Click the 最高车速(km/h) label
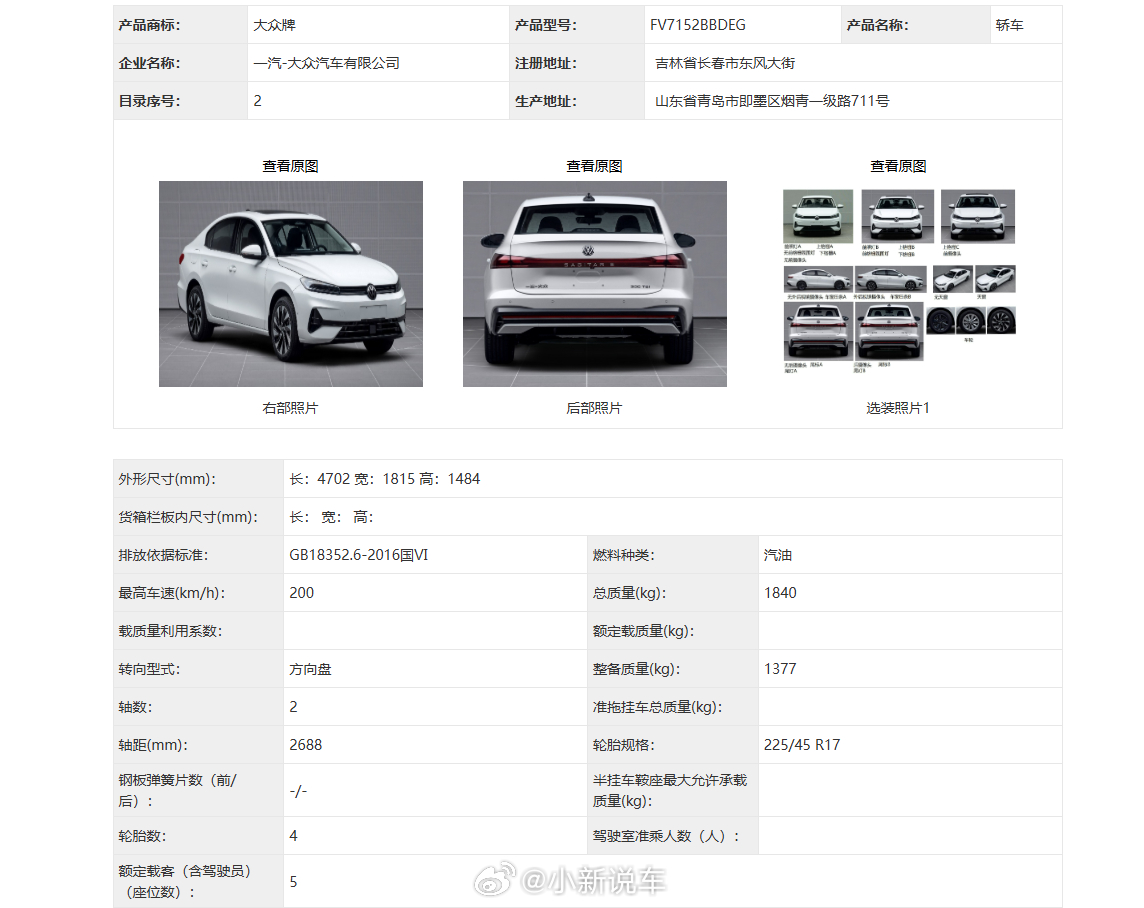The image size is (1144, 908). click(x=172, y=592)
